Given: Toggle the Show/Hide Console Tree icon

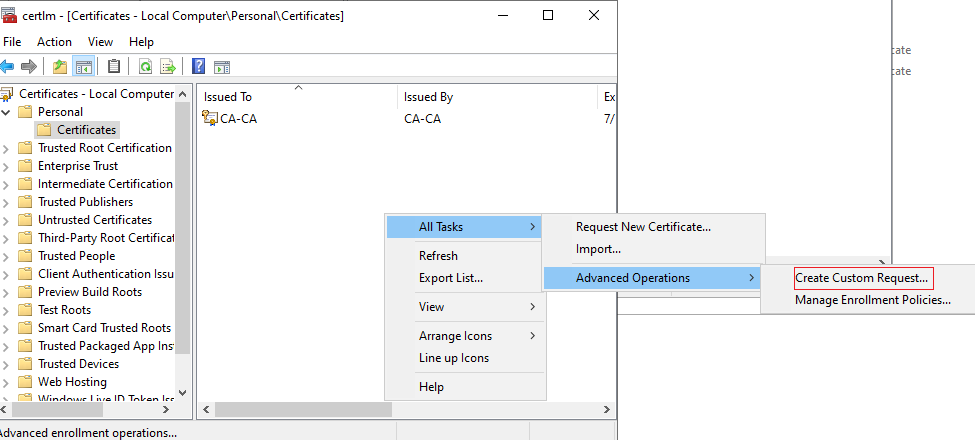Looking at the screenshot, I should tap(83, 66).
